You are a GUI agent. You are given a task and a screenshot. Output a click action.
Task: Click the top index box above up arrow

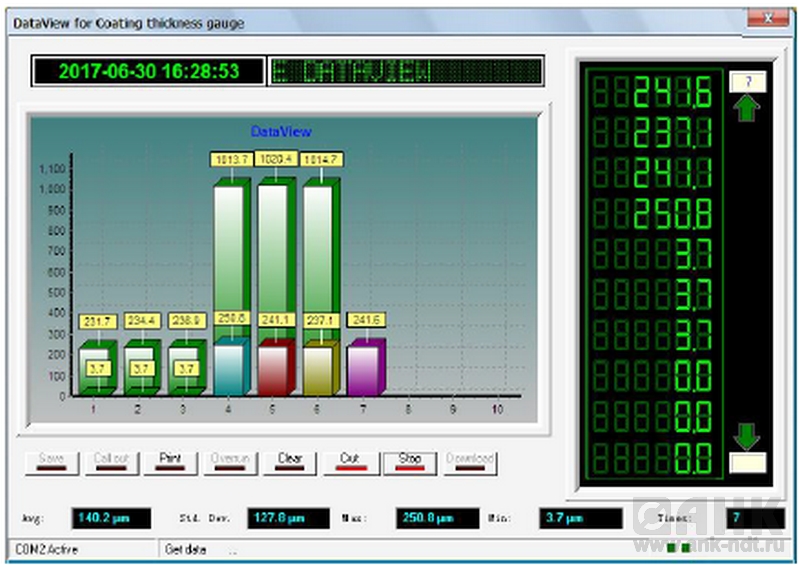click(x=746, y=81)
